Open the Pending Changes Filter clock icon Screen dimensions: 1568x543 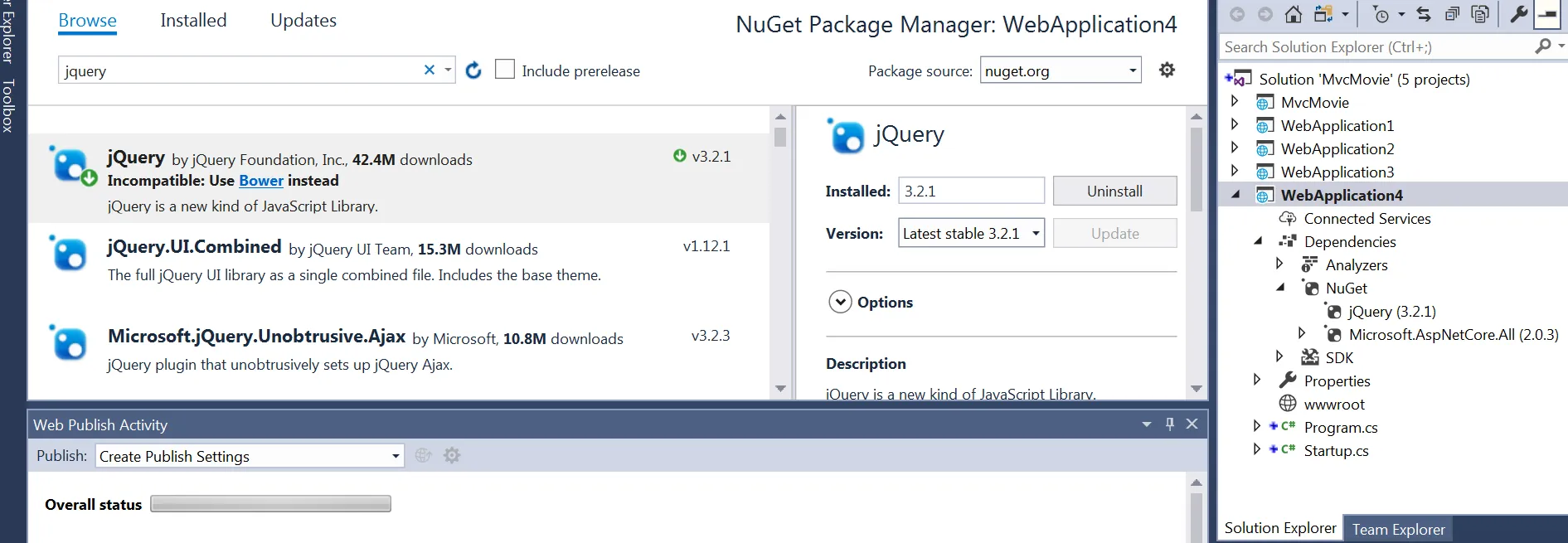(1381, 14)
